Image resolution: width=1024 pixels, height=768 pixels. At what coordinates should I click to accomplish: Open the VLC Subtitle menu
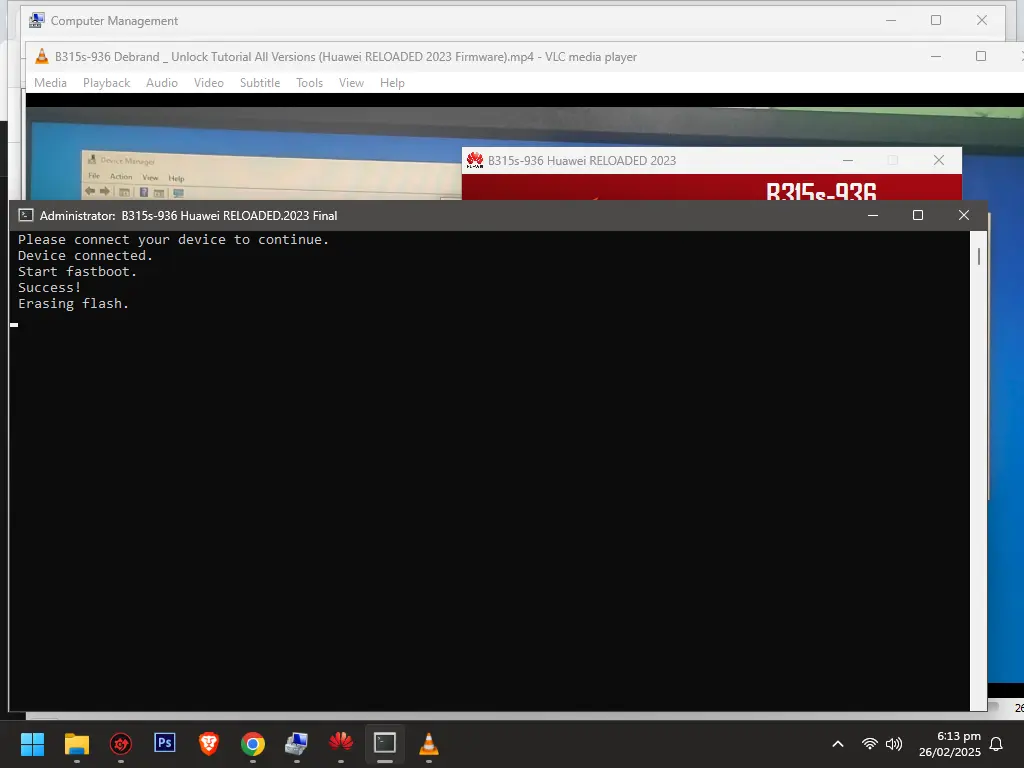(260, 83)
